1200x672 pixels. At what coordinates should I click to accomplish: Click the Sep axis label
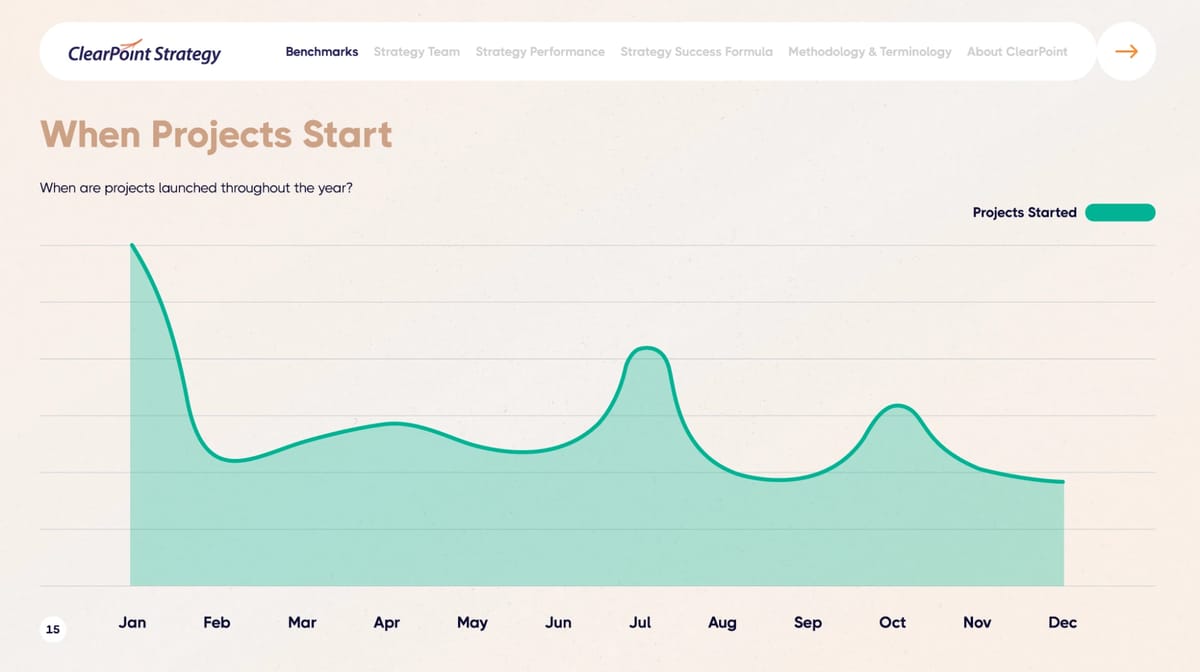click(807, 622)
